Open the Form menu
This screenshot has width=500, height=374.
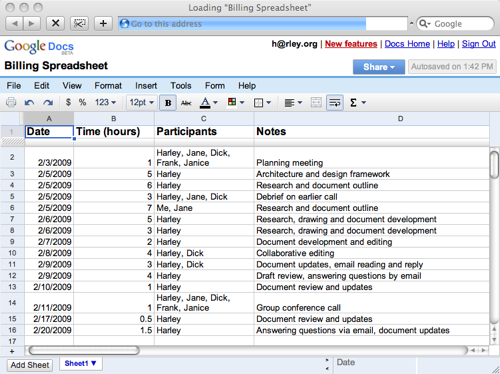215,86
